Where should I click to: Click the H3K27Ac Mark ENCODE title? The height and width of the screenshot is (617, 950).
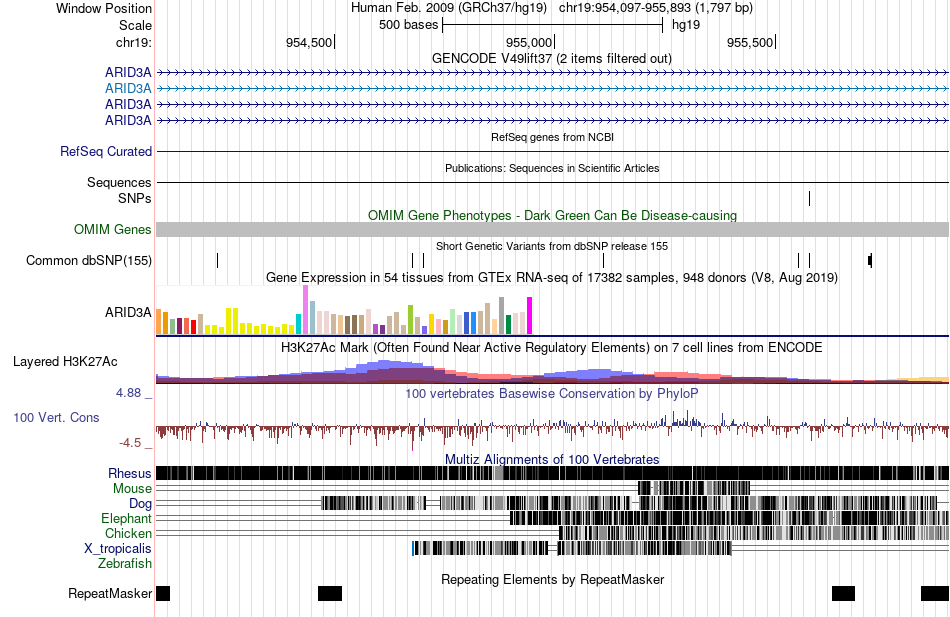pos(552,347)
